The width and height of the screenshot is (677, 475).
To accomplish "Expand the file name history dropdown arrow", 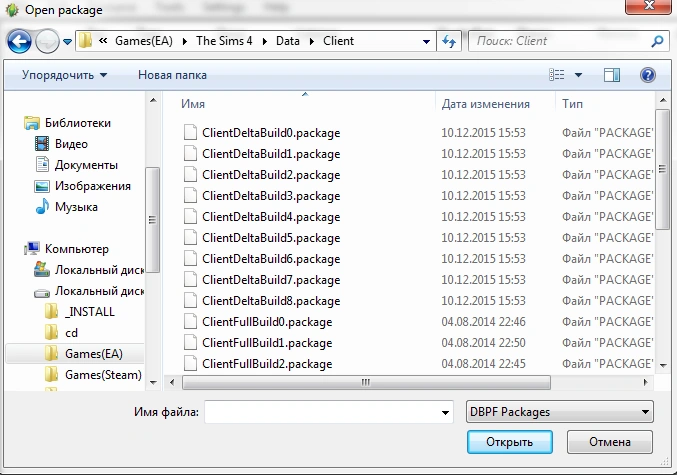I will (445, 412).
